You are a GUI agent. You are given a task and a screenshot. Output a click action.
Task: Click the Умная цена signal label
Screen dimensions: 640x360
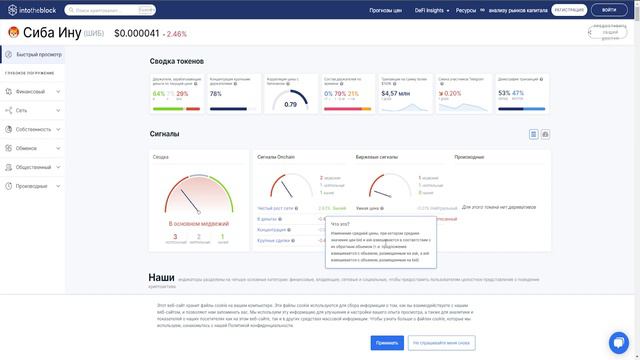pyautogui.click(x=367, y=208)
